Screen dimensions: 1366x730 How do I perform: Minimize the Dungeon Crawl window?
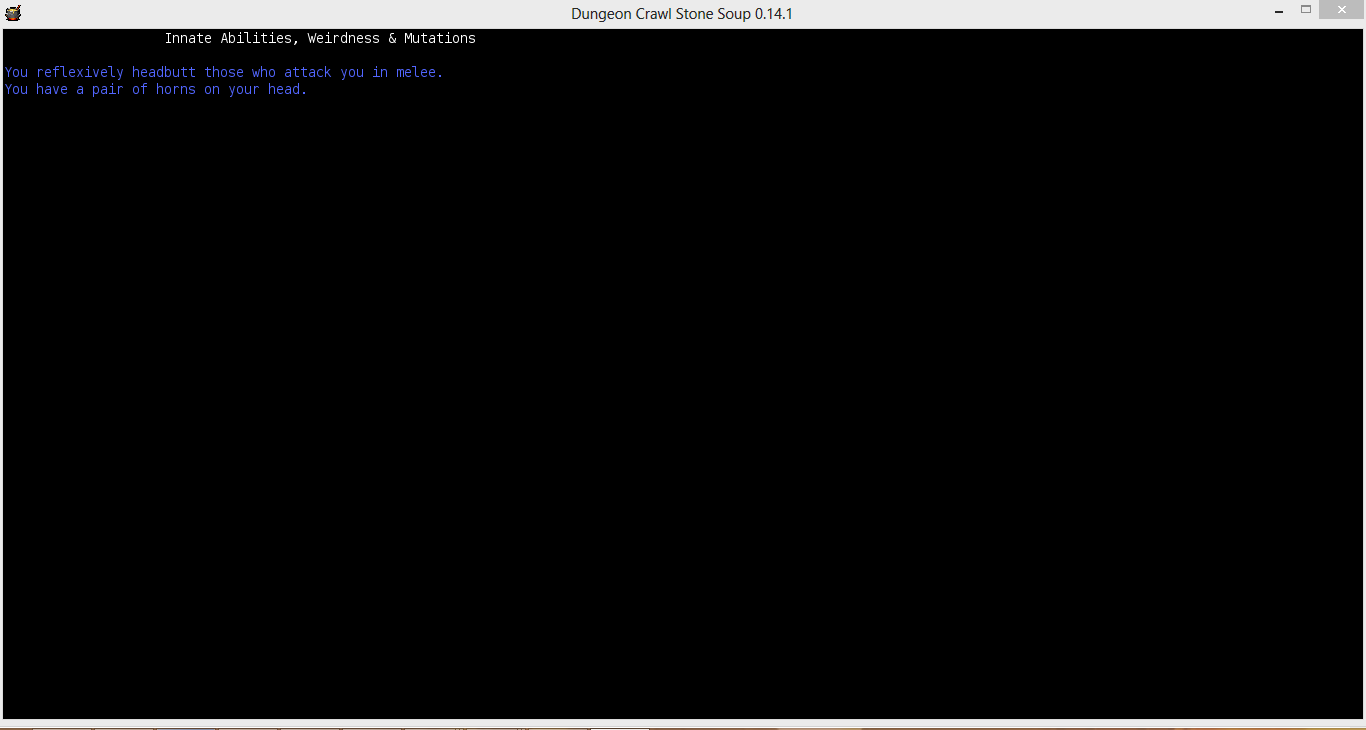point(1279,10)
